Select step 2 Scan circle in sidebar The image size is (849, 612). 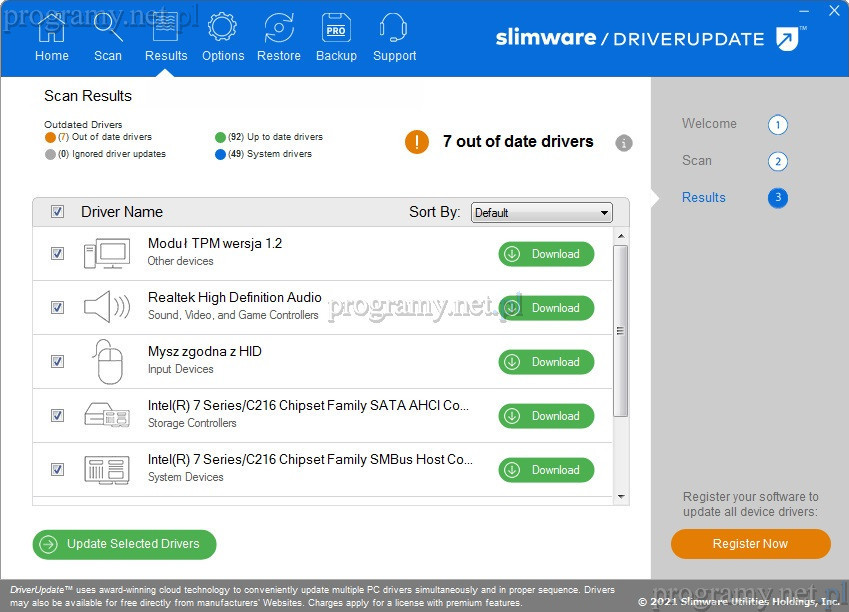click(x=778, y=162)
